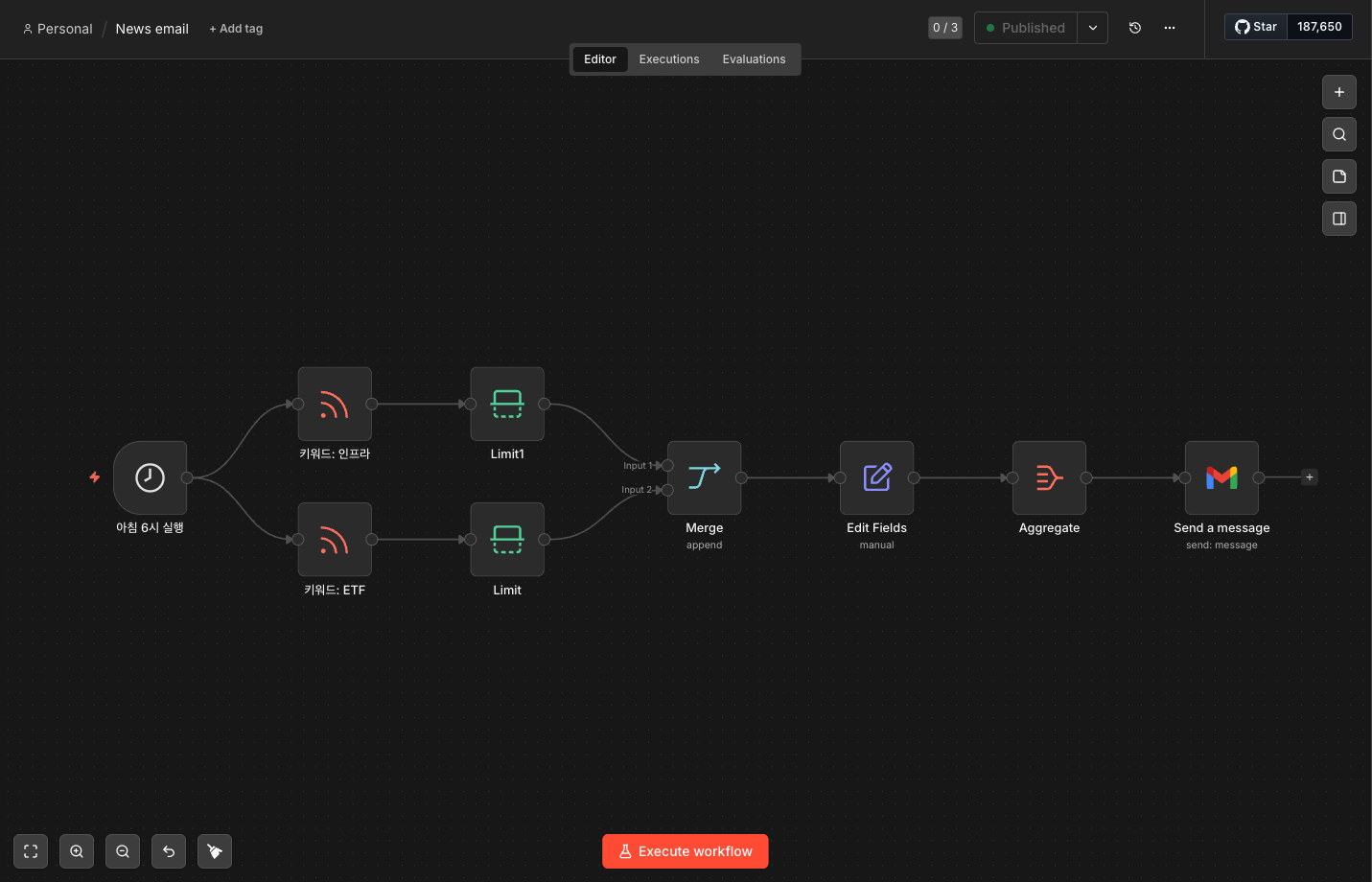Screen dimensions: 1372x882
Task: Click the schedule trigger clock node
Action: pos(150,477)
